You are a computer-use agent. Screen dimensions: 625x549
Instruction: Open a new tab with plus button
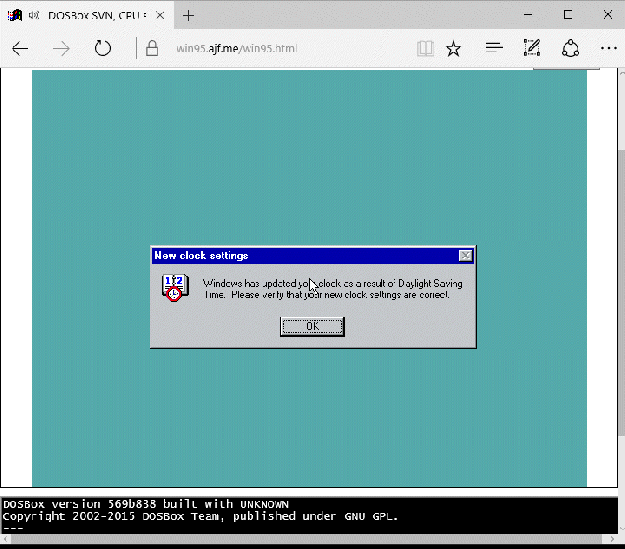click(188, 16)
